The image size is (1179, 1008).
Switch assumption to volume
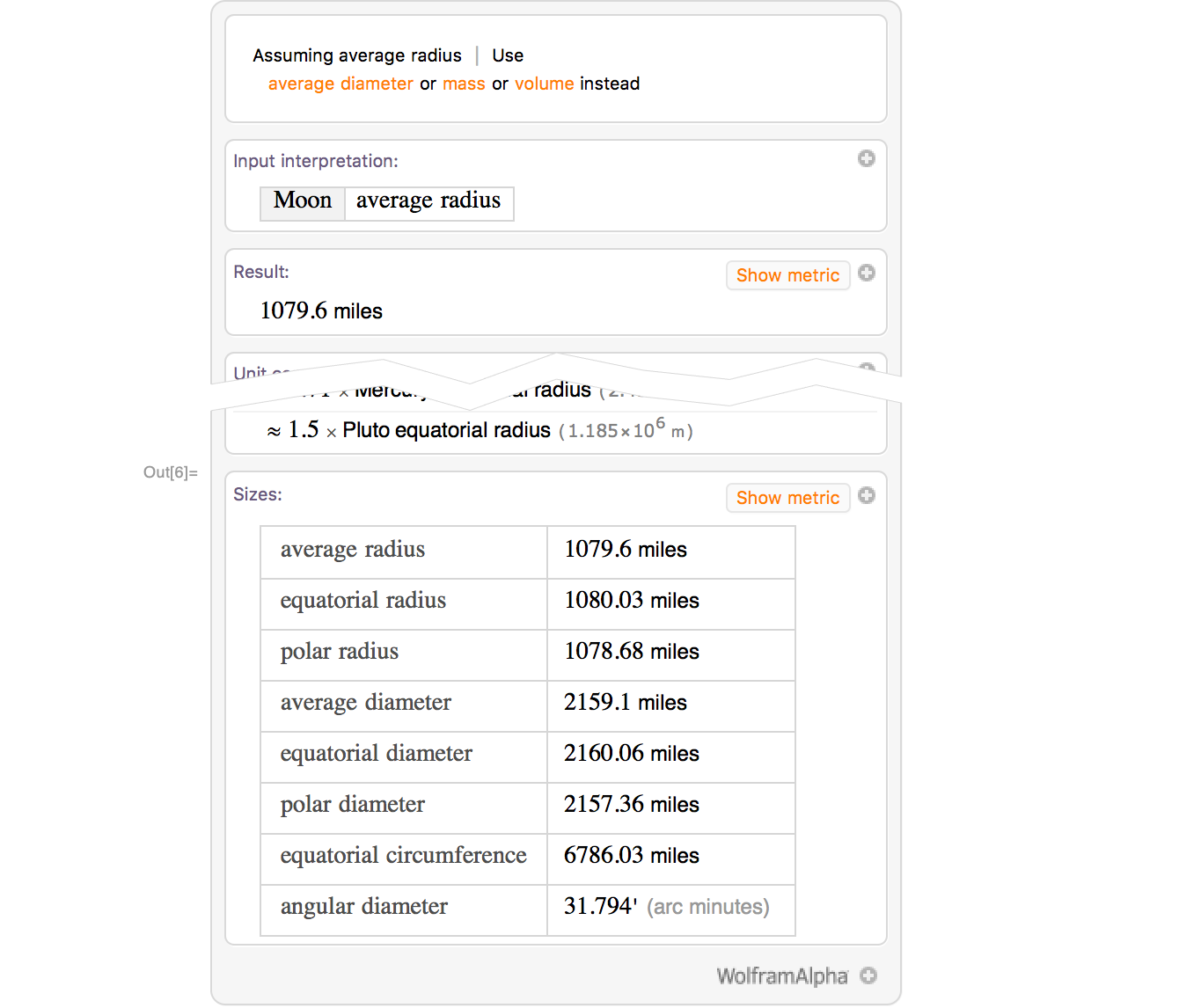tap(544, 84)
